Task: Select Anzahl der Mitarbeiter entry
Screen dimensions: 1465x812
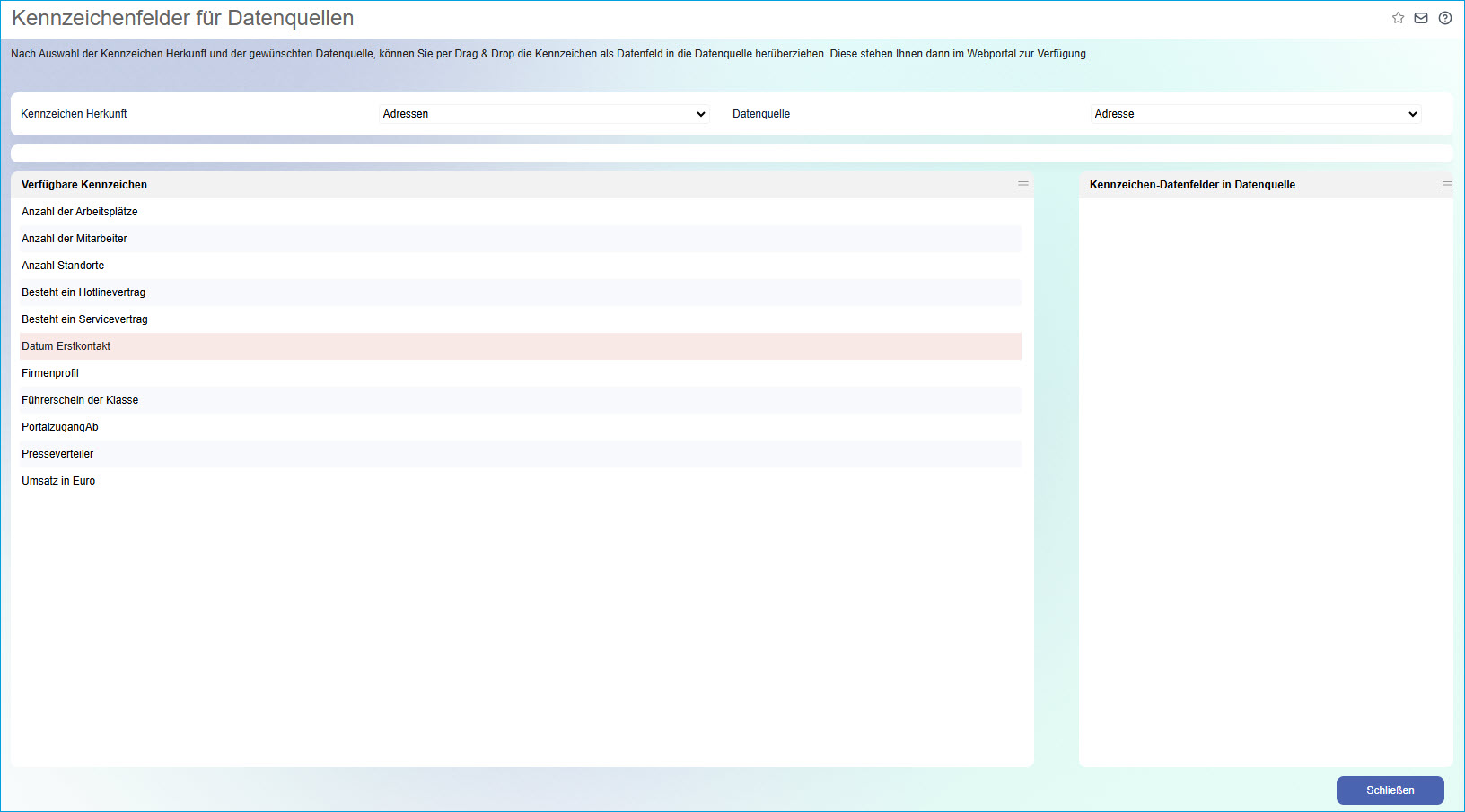Action: 75,239
